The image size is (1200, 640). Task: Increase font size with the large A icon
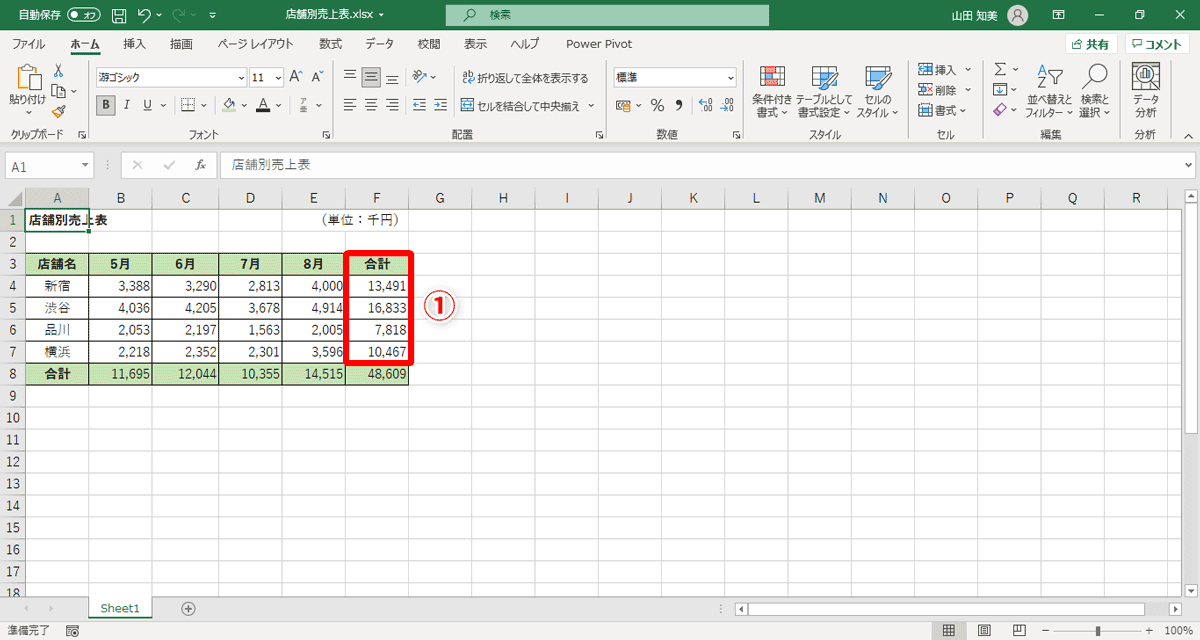295,77
